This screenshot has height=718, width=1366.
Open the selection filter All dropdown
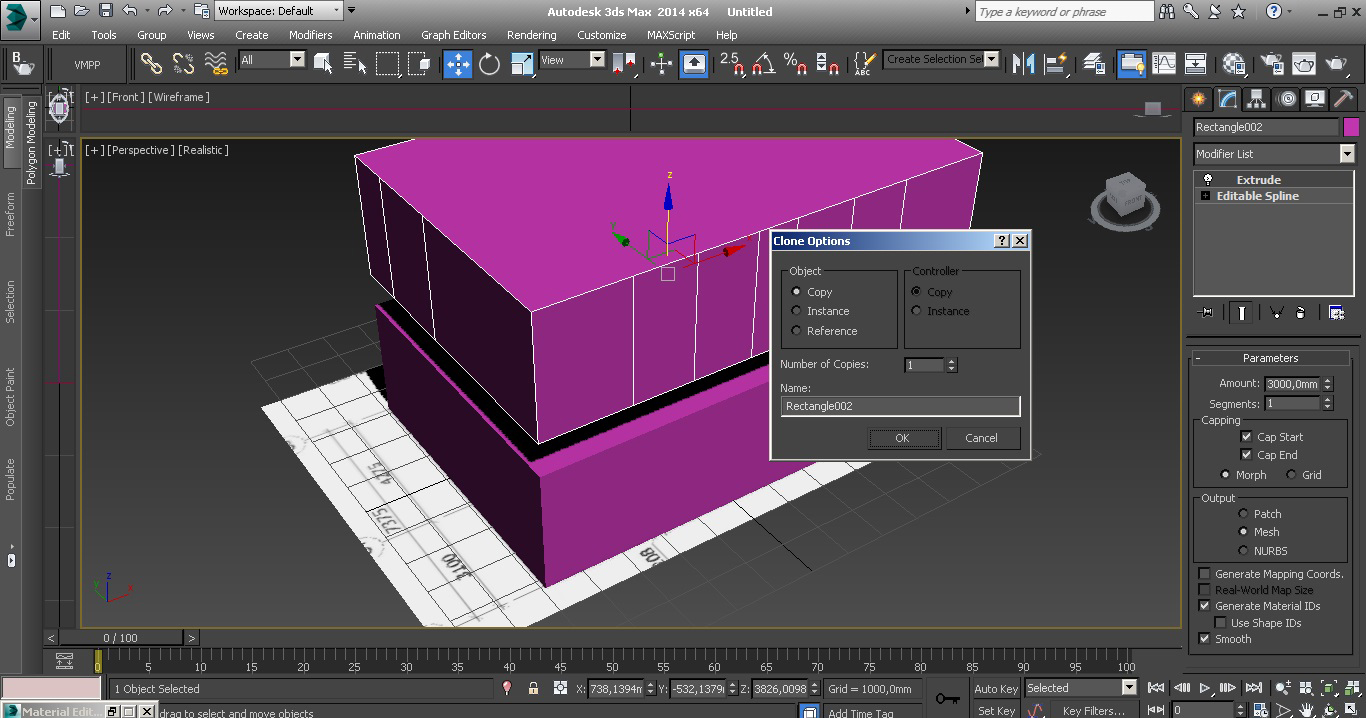pos(297,60)
